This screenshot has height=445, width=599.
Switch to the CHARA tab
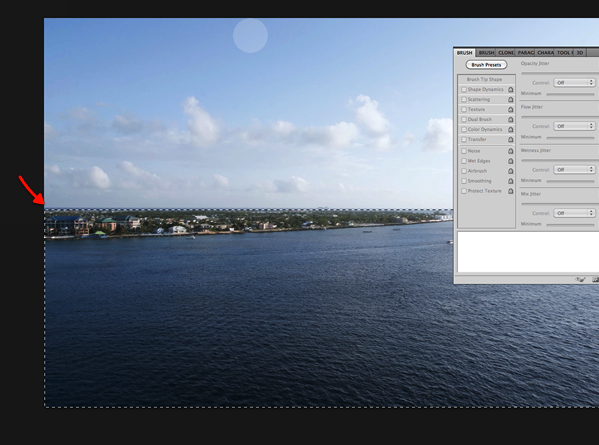545,53
